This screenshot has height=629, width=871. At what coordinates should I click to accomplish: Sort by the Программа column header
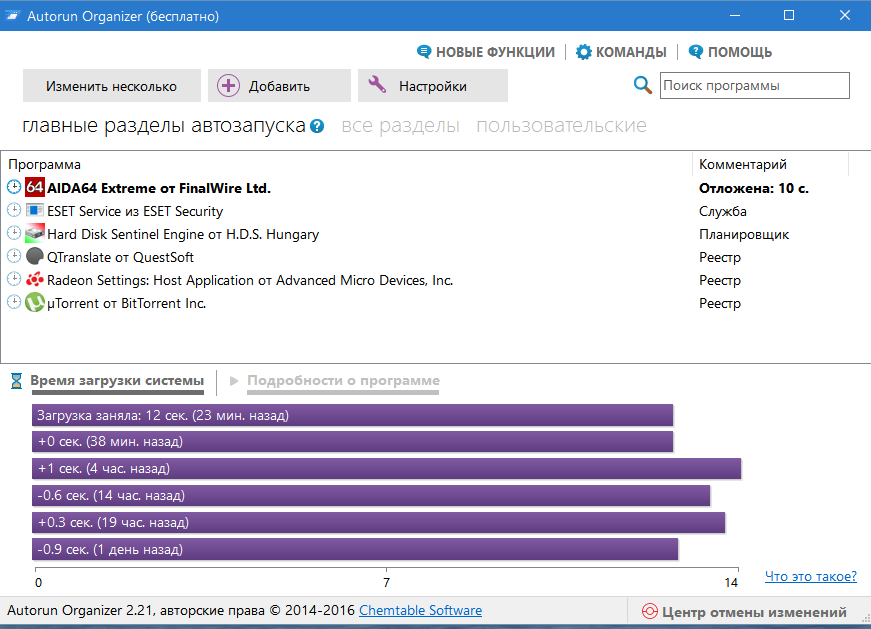(x=347, y=164)
